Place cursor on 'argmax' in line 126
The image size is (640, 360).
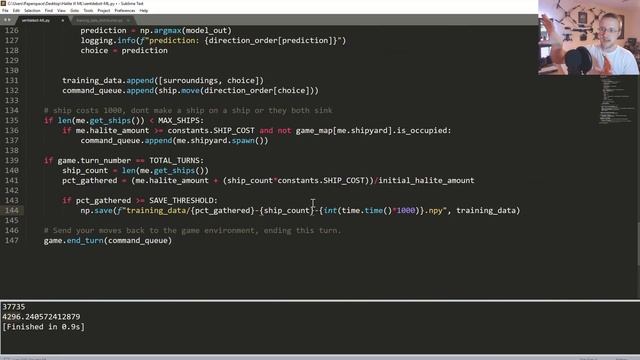(x=167, y=31)
